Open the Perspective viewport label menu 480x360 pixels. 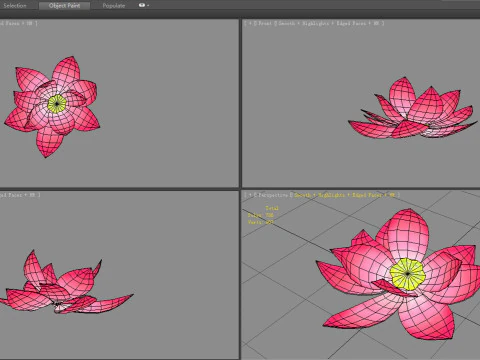click(x=272, y=195)
